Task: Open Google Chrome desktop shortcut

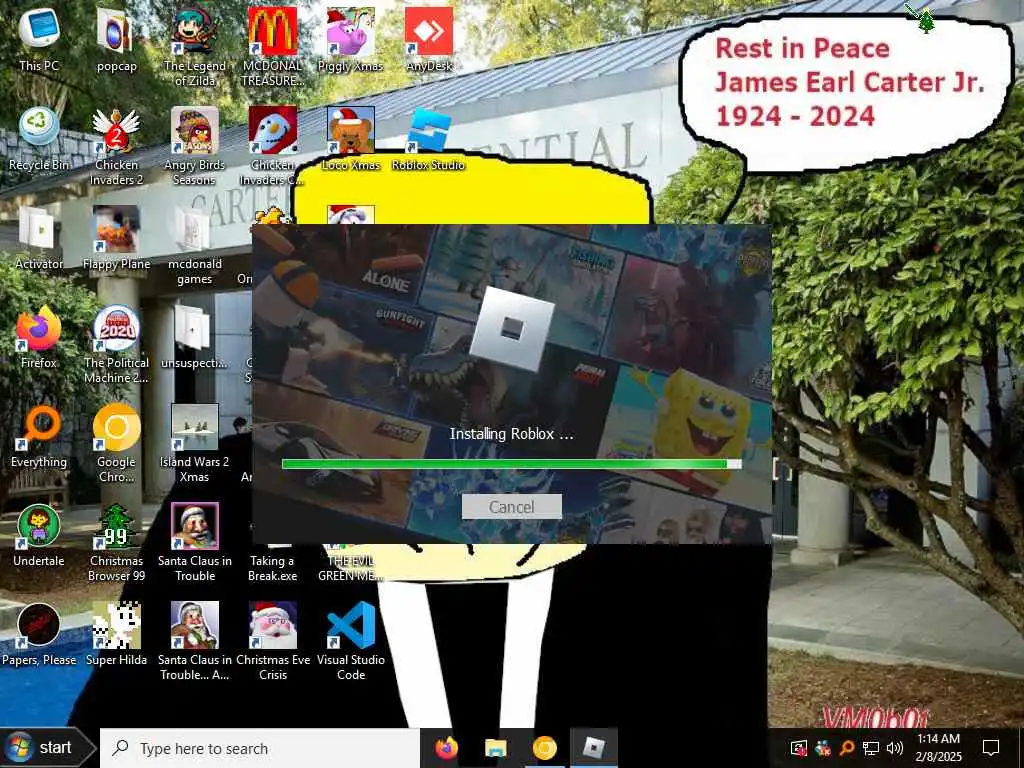Action: pyautogui.click(x=116, y=444)
